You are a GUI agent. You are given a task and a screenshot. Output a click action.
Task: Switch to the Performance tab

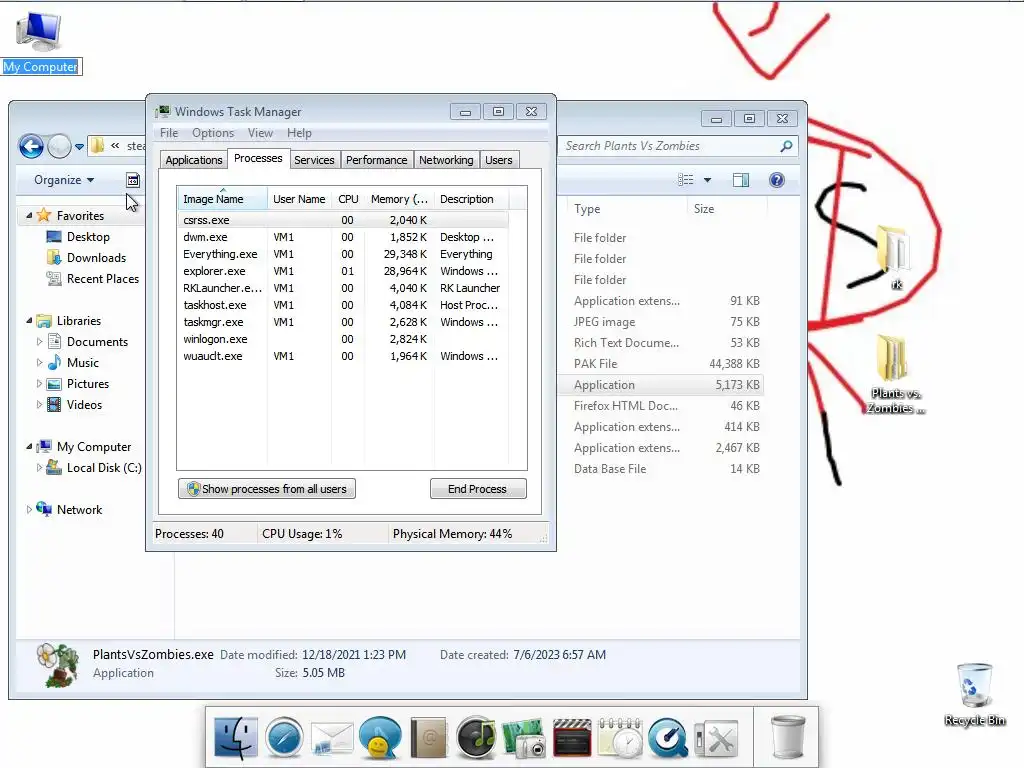tap(376, 160)
